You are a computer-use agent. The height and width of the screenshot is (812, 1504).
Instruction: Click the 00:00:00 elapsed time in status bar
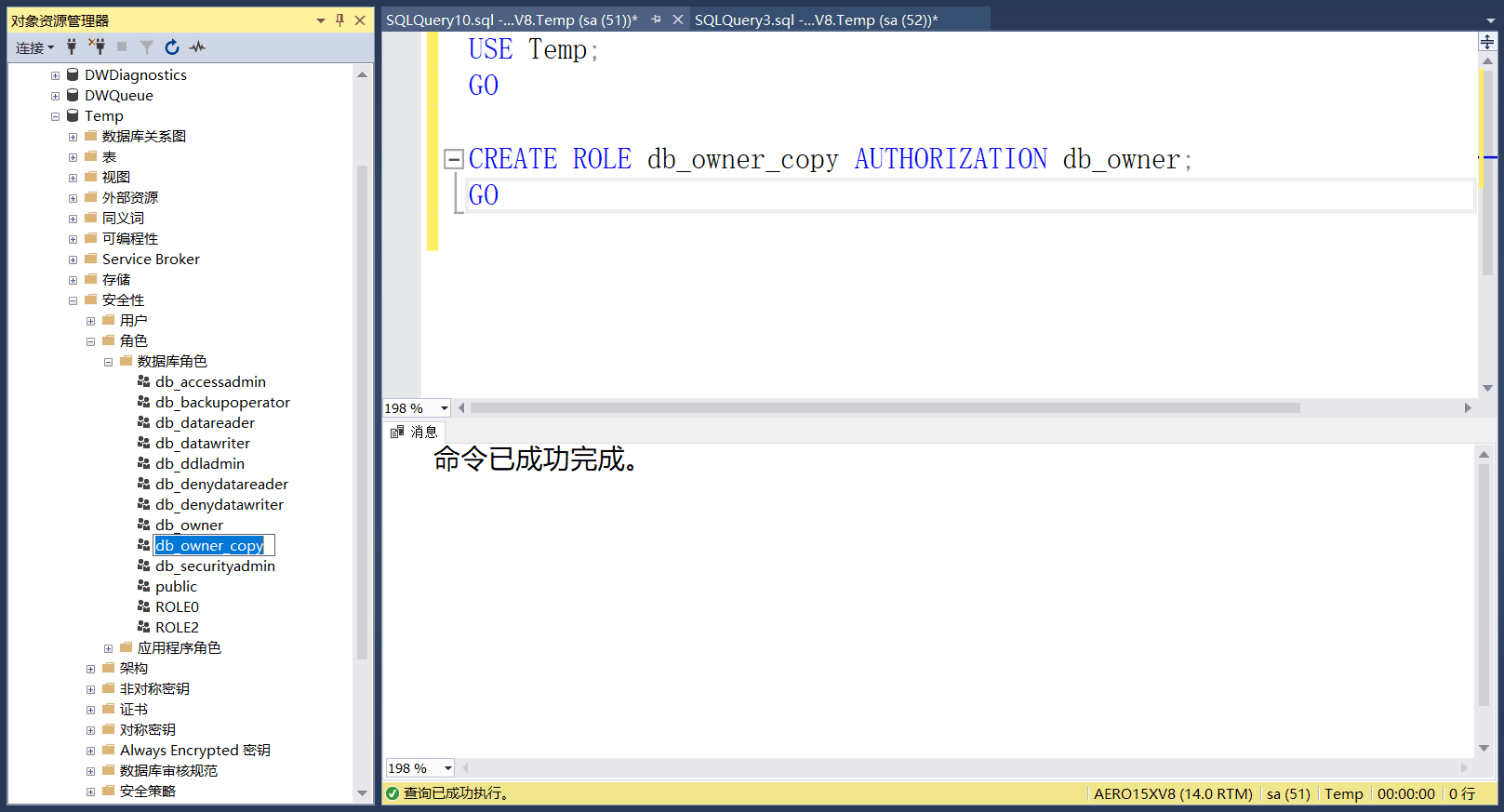click(1405, 793)
